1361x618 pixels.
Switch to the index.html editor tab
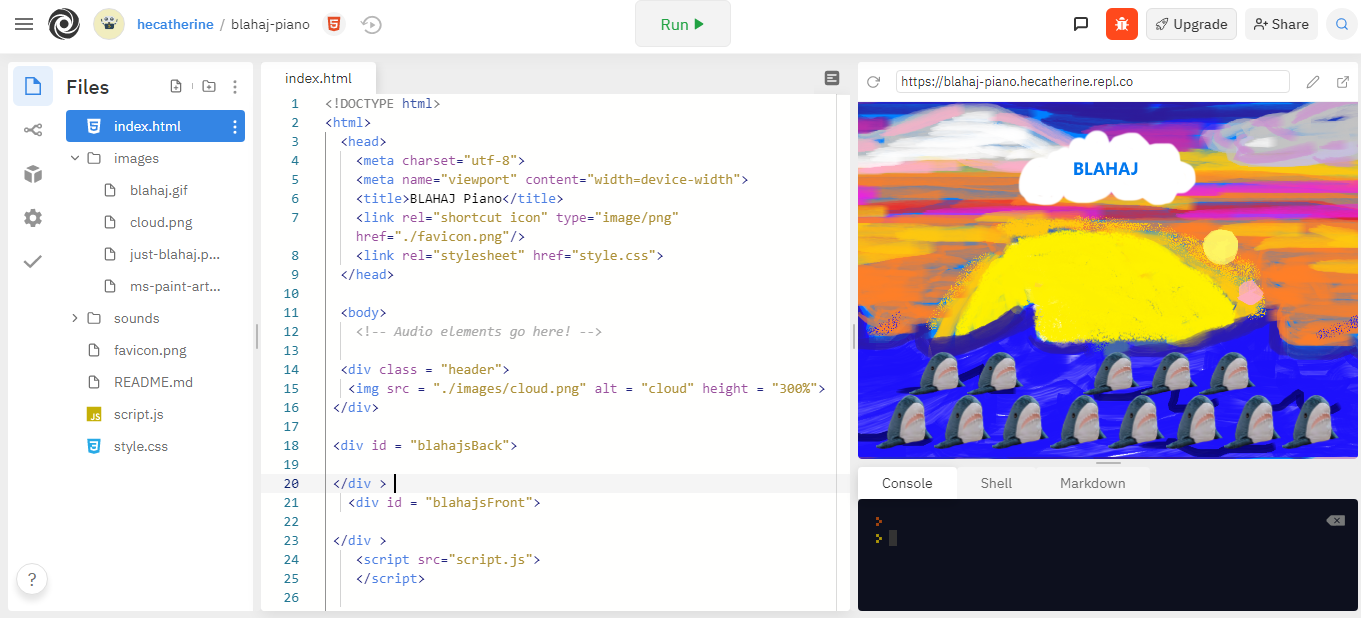pyautogui.click(x=318, y=78)
